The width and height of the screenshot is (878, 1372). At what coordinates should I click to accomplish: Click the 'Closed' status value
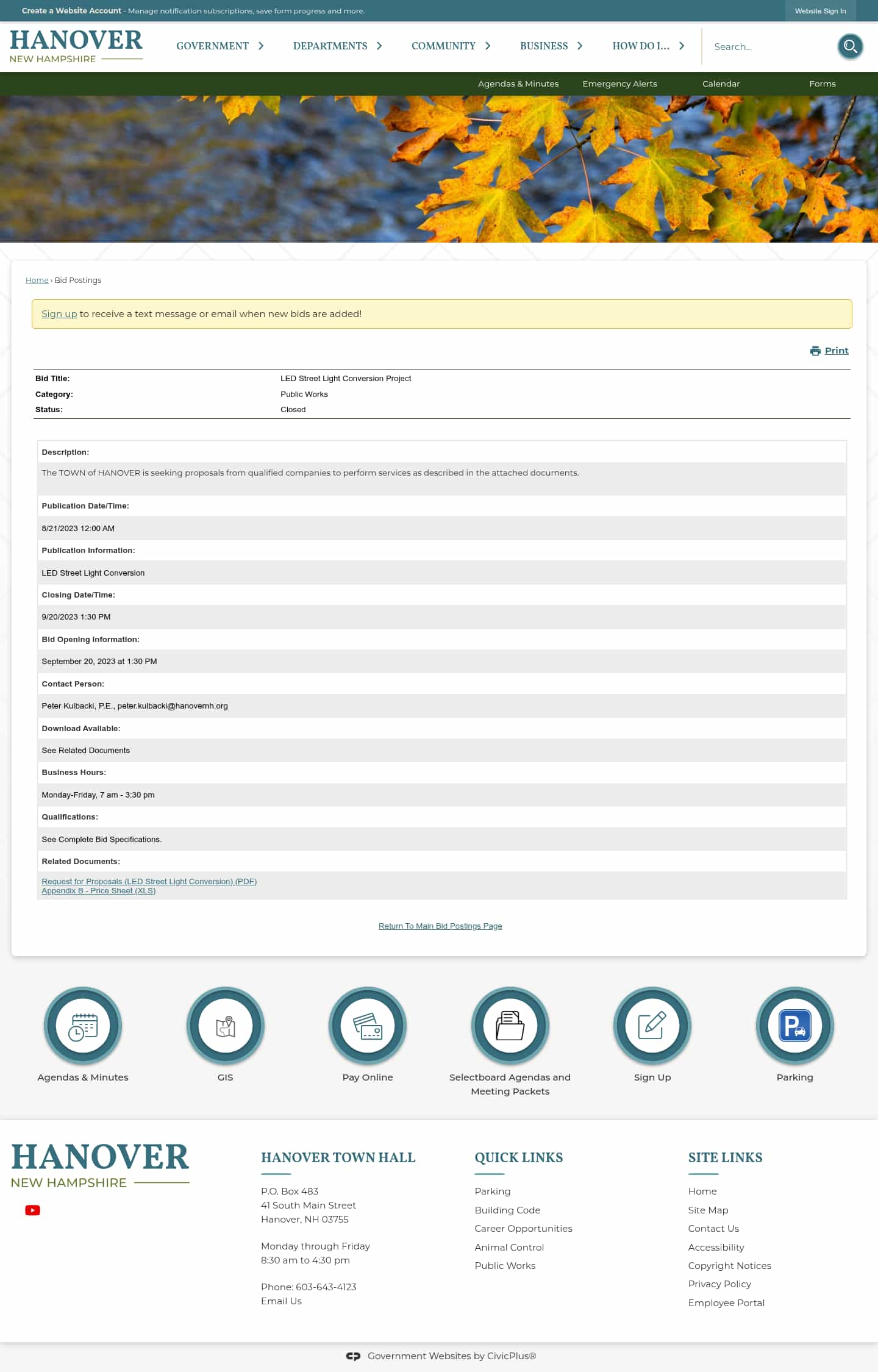[x=293, y=410]
